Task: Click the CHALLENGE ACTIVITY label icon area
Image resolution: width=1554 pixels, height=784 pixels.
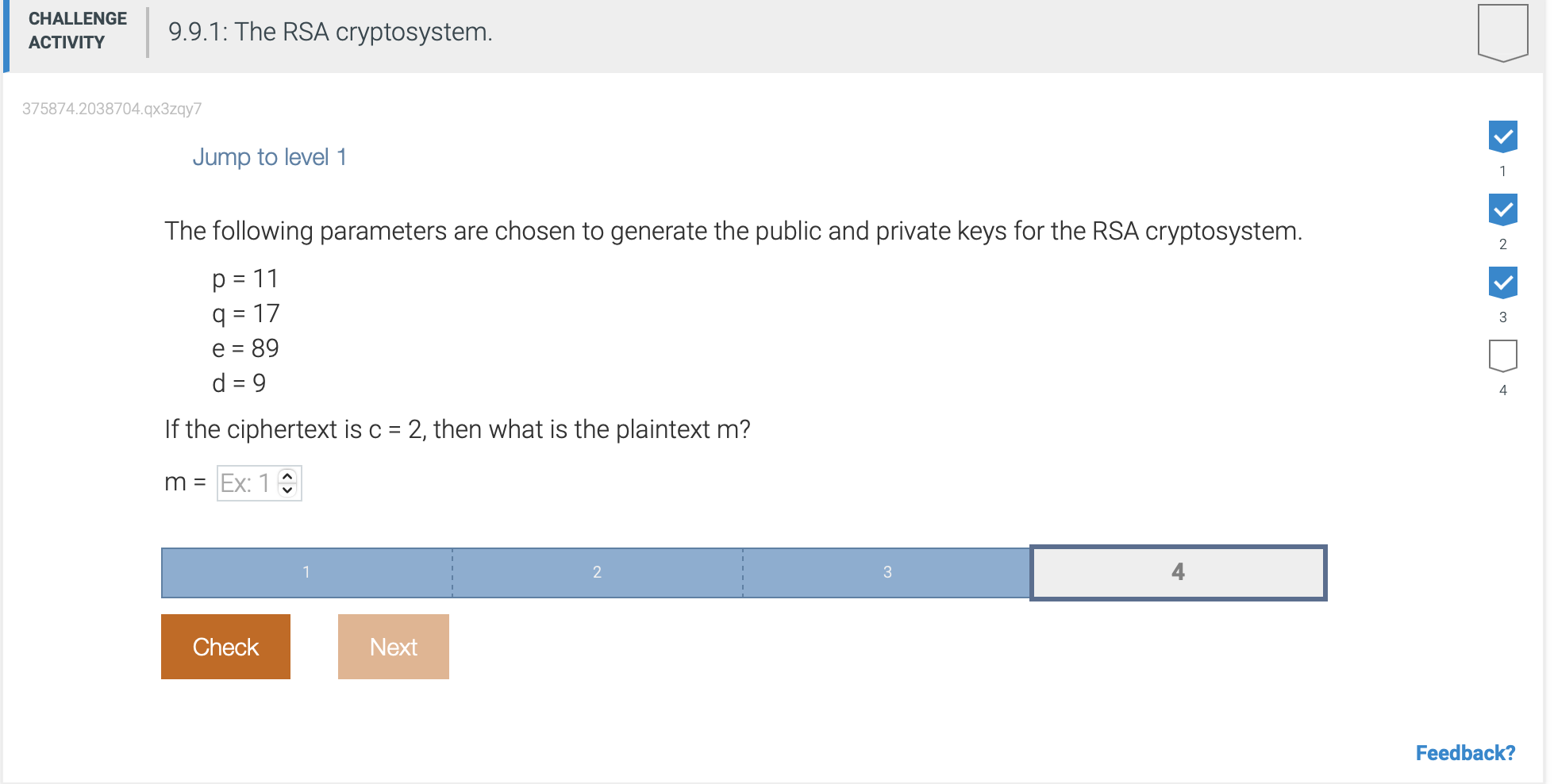Action: [76, 31]
